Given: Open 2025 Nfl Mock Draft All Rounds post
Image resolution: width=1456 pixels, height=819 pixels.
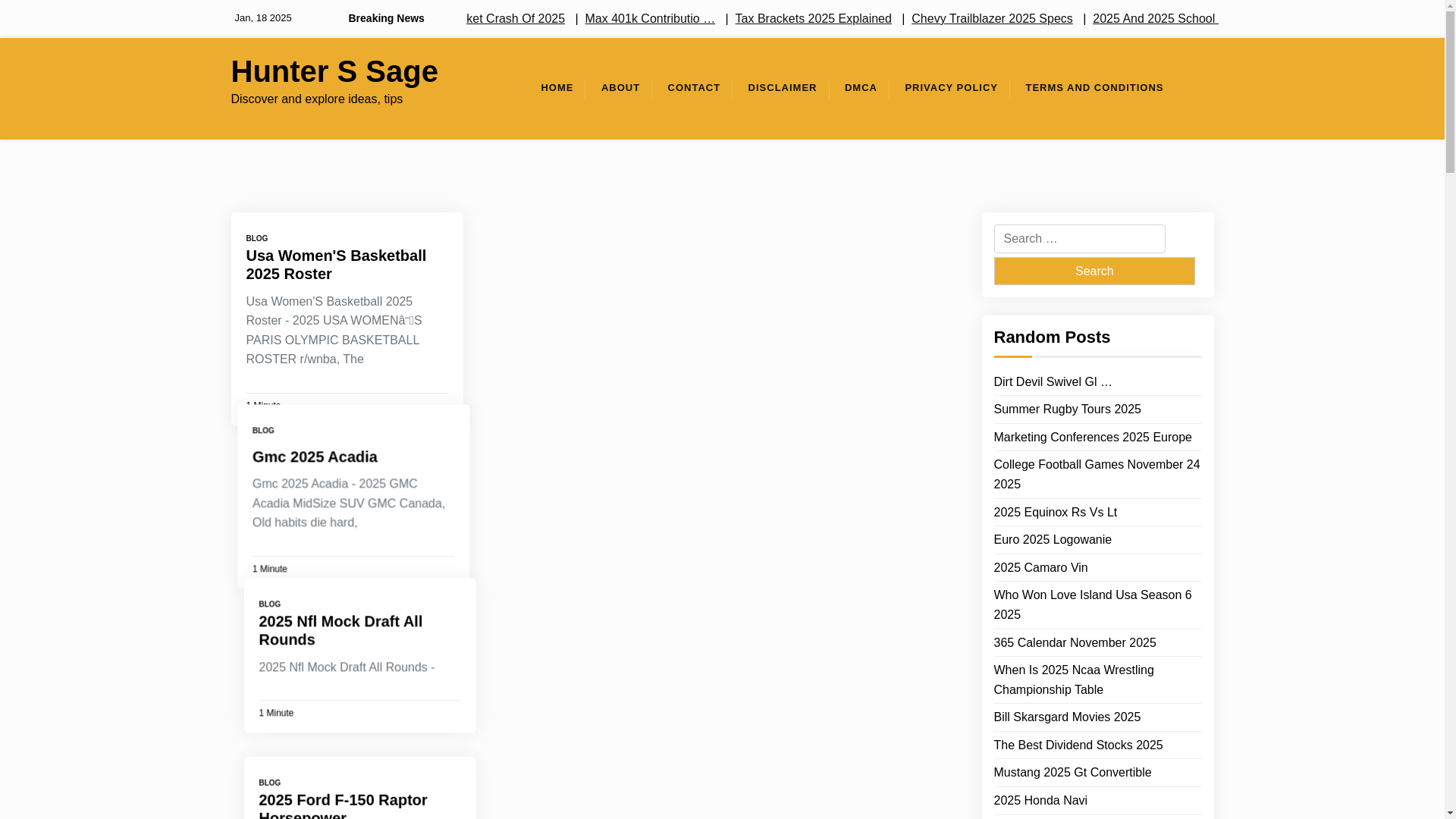Looking at the screenshot, I should click(340, 630).
